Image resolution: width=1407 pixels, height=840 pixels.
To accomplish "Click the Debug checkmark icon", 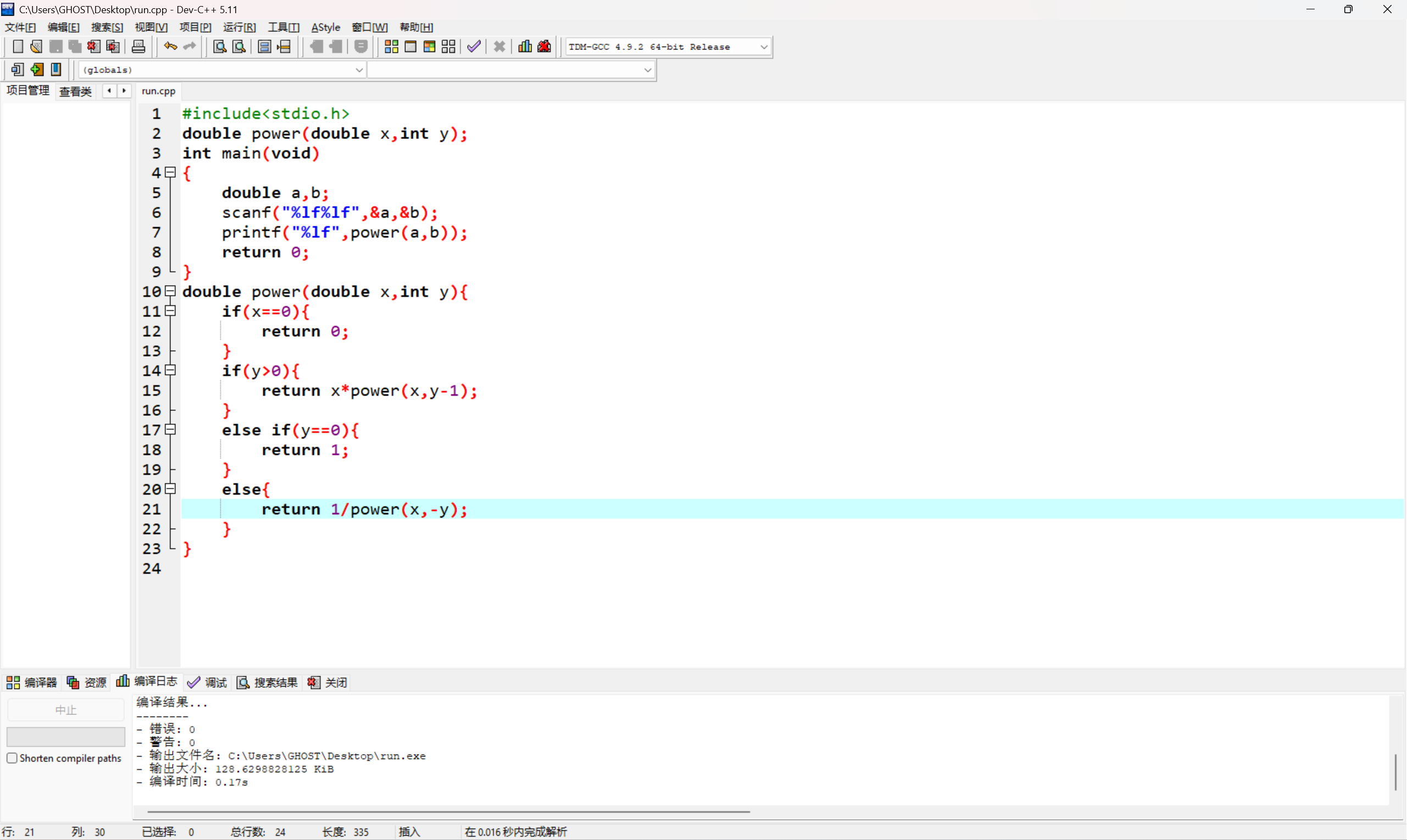I will (x=474, y=47).
